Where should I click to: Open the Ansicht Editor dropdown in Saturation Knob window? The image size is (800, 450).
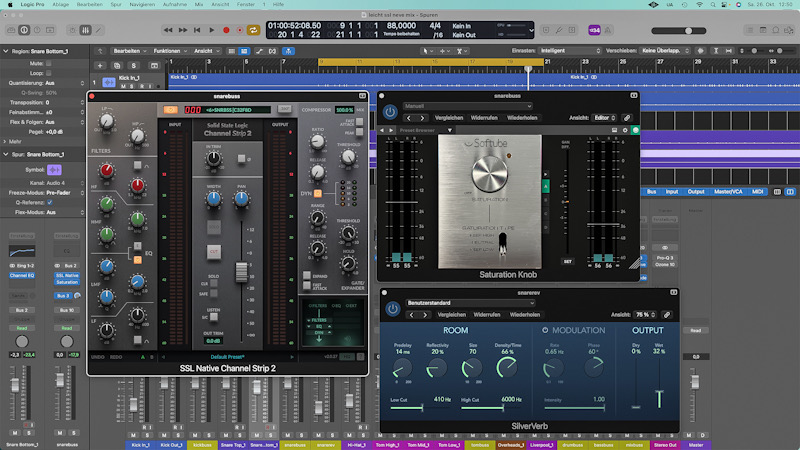tap(605, 118)
